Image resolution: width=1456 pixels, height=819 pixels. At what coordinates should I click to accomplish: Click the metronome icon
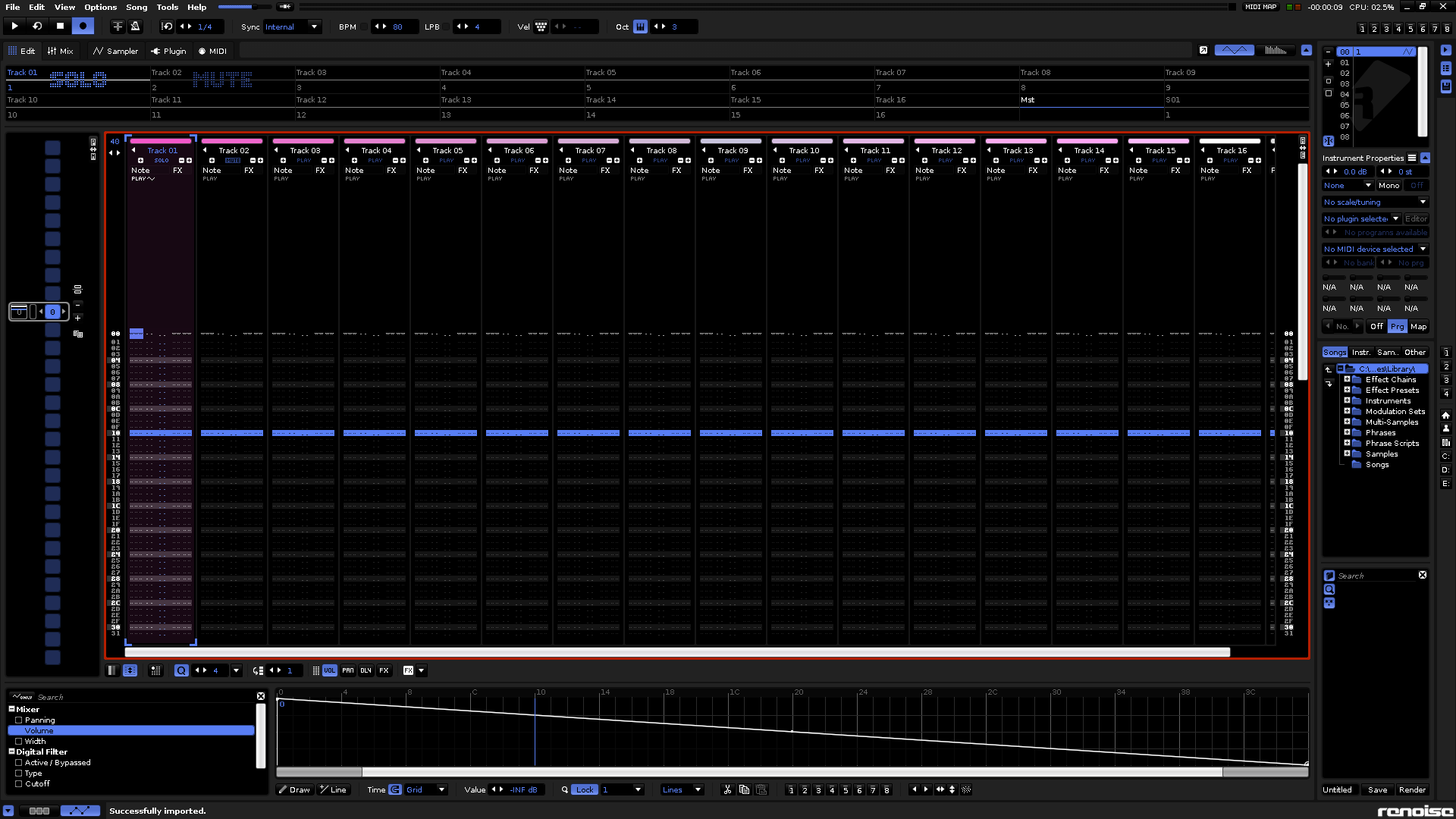tap(135, 27)
